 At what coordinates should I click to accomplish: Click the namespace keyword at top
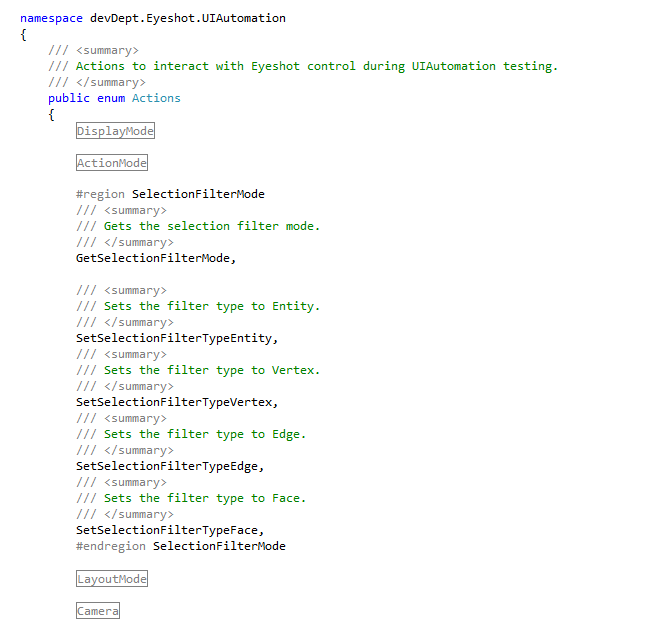pyautogui.click(x=51, y=18)
